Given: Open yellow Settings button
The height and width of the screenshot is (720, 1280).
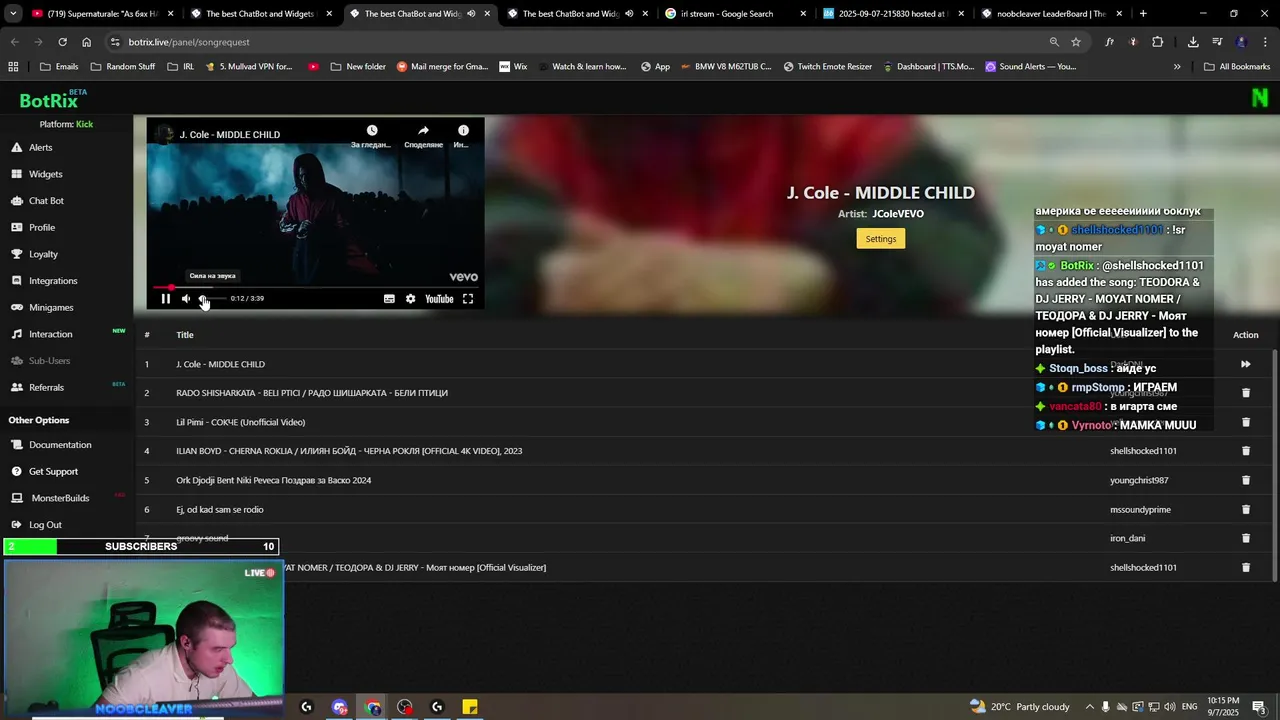Looking at the screenshot, I should pyautogui.click(x=880, y=238).
